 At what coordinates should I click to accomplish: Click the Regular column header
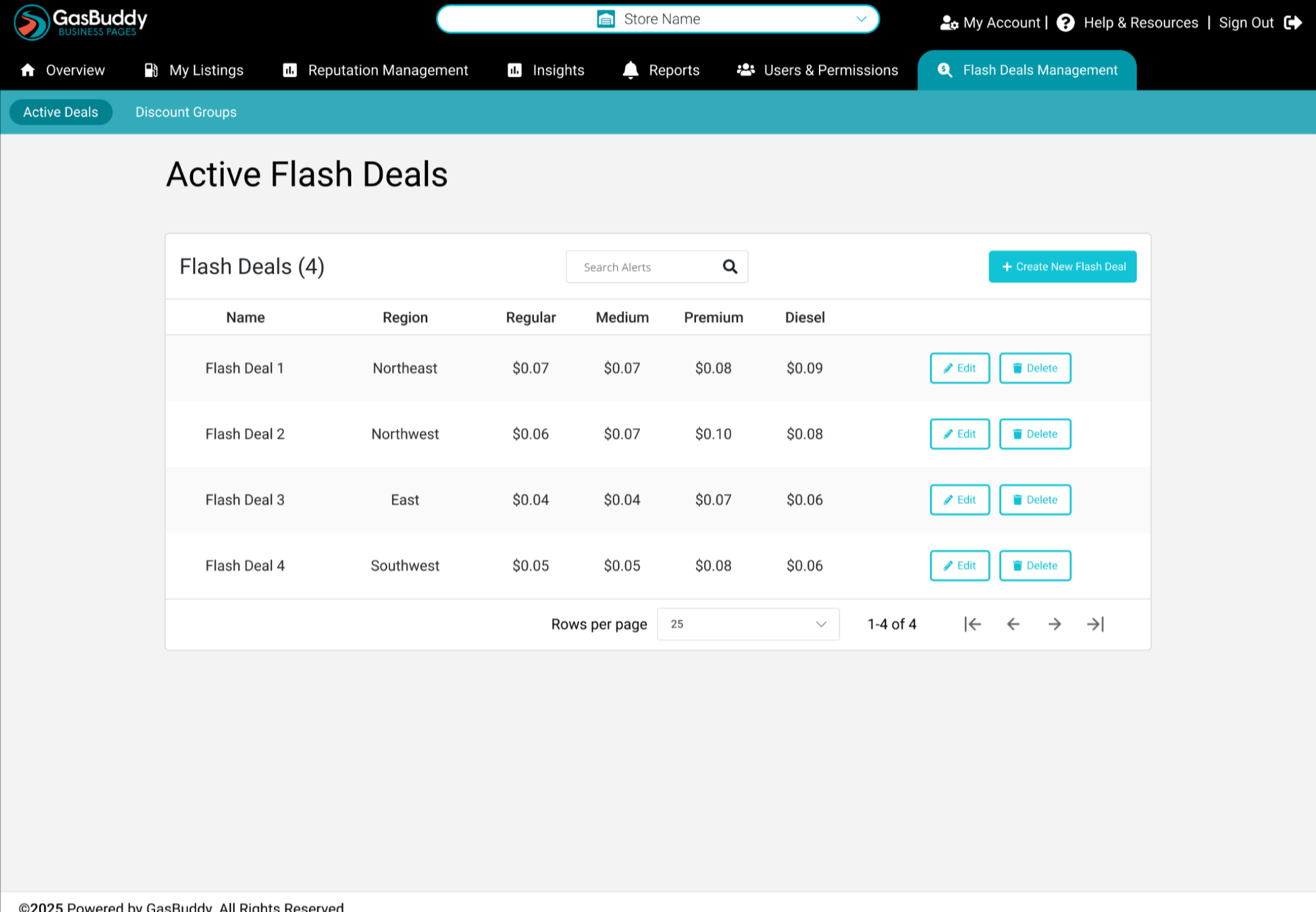click(x=531, y=317)
